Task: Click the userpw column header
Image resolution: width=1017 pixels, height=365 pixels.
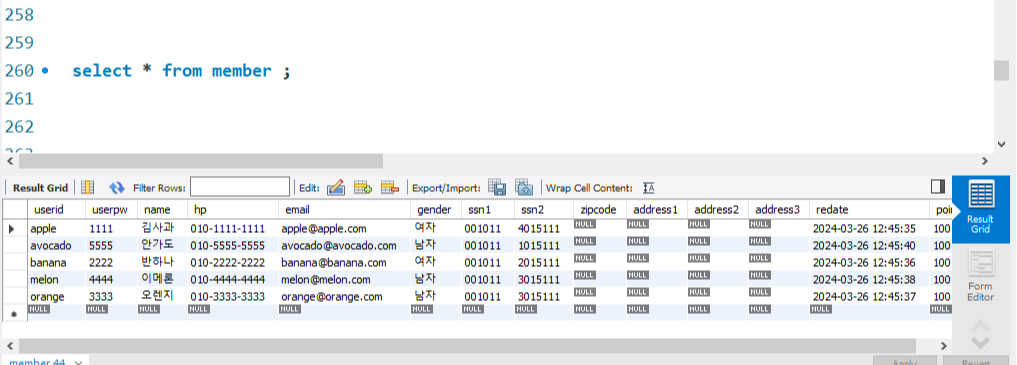Action: tap(111, 209)
